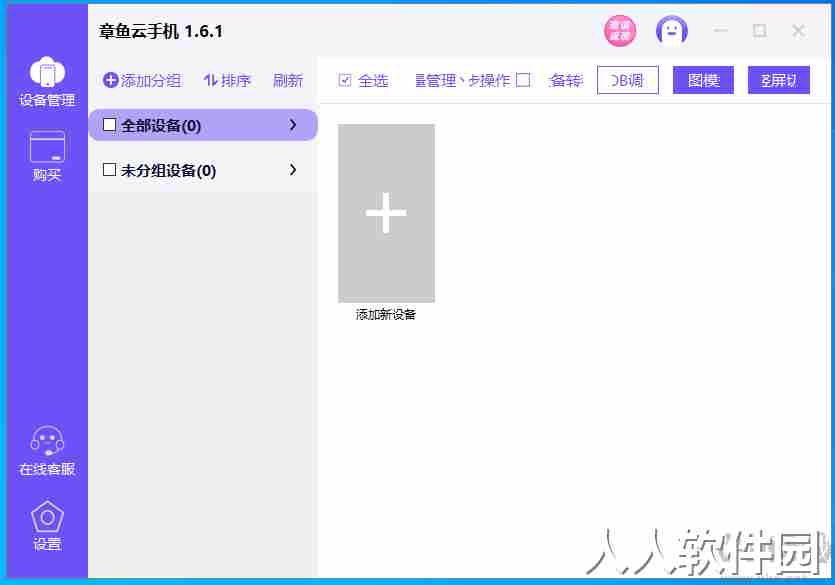Toggle the checkbox next to 步操作
Image resolution: width=835 pixels, height=585 pixels.
(523, 80)
